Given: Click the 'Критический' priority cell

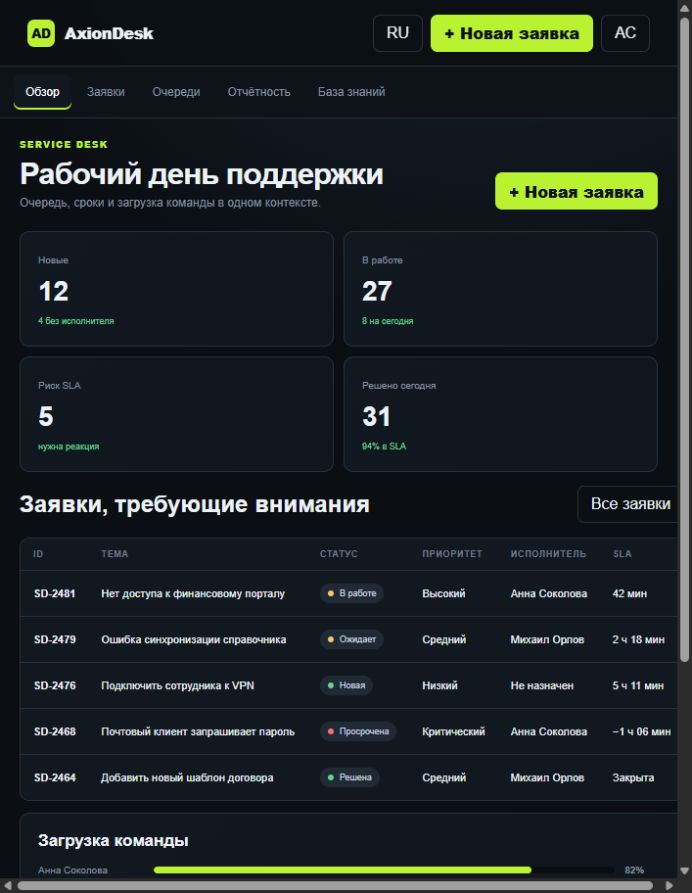Looking at the screenshot, I should pos(453,732).
